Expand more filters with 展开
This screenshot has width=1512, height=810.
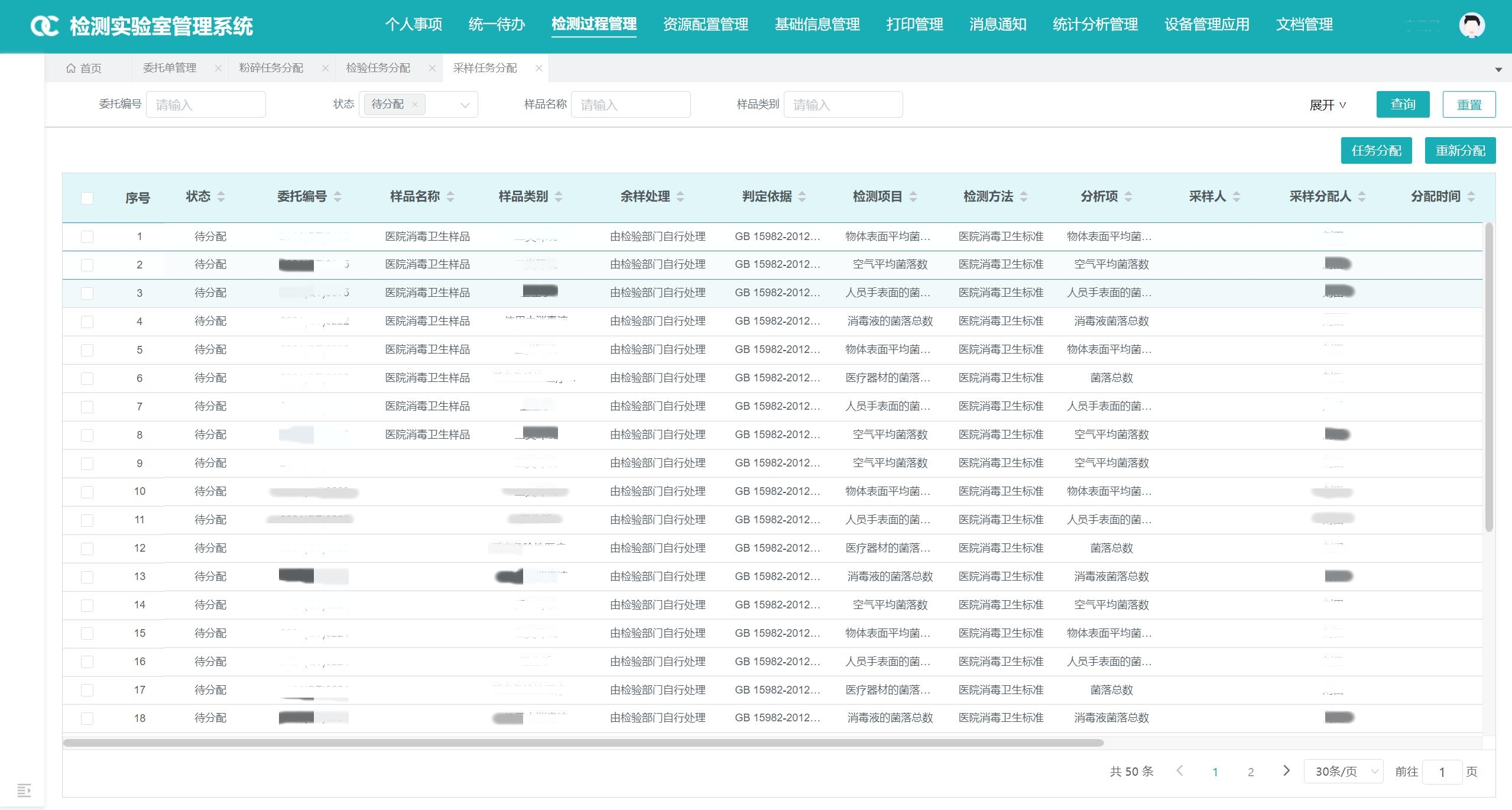(1328, 105)
